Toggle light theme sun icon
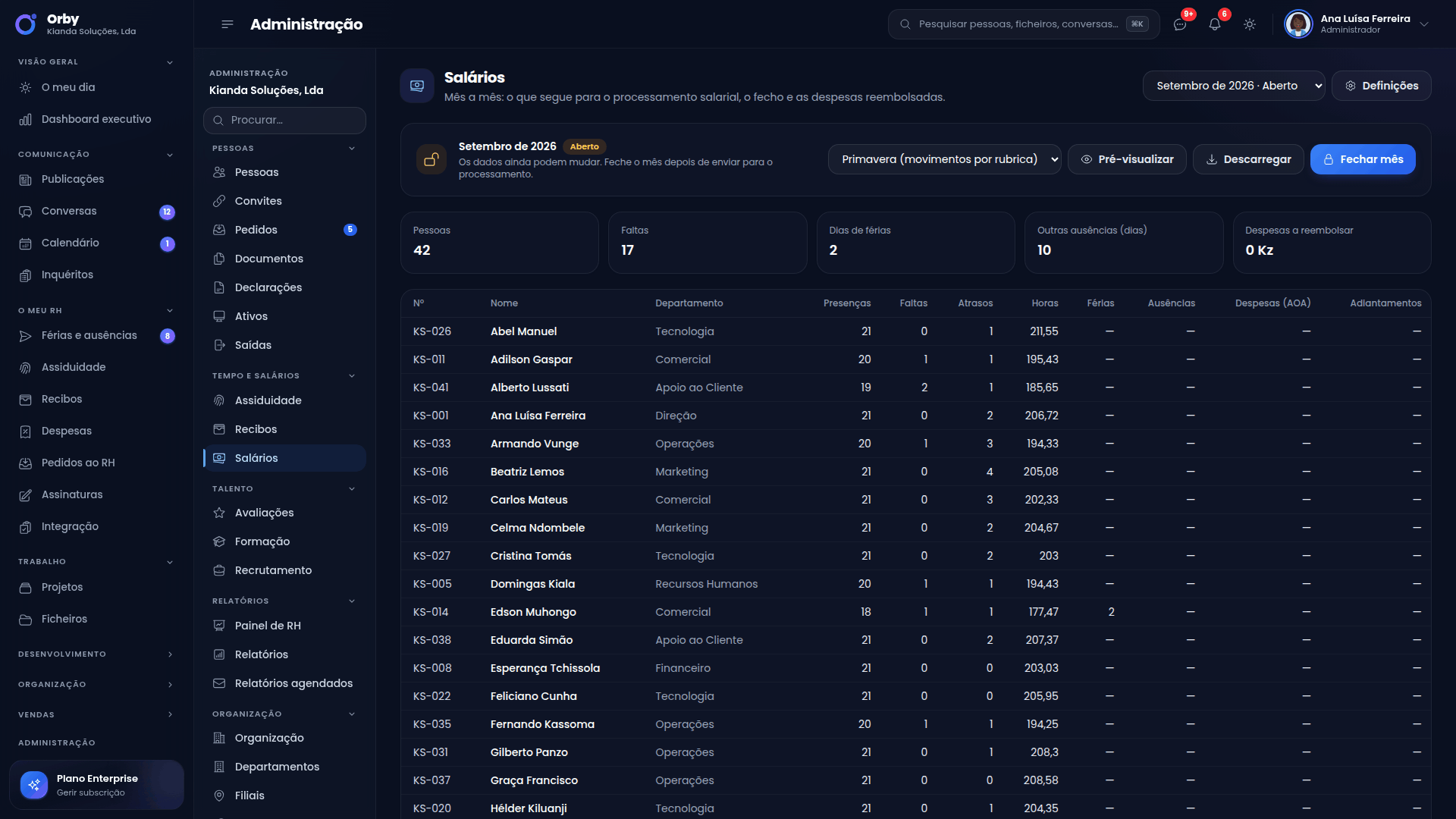Screen dimensions: 1456x819 pyautogui.click(x=1250, y=24)
